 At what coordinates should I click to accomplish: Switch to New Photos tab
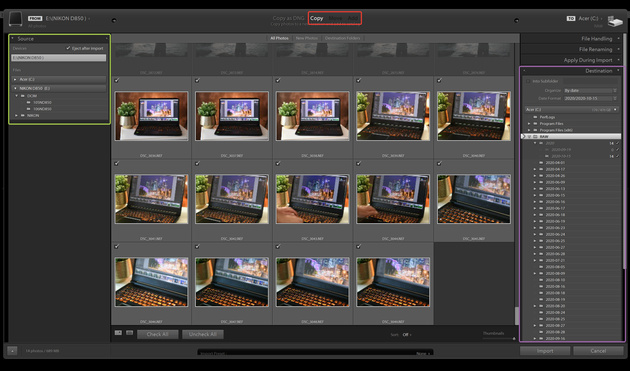[307, 38]
